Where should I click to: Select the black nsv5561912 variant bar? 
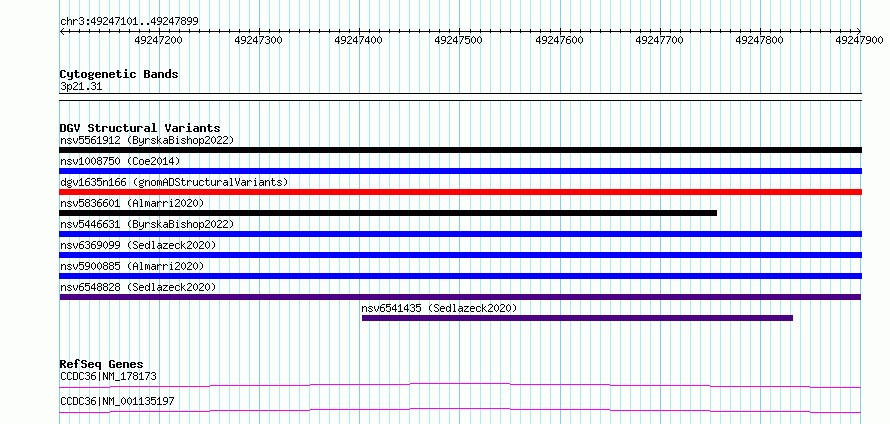coord(460,150)
